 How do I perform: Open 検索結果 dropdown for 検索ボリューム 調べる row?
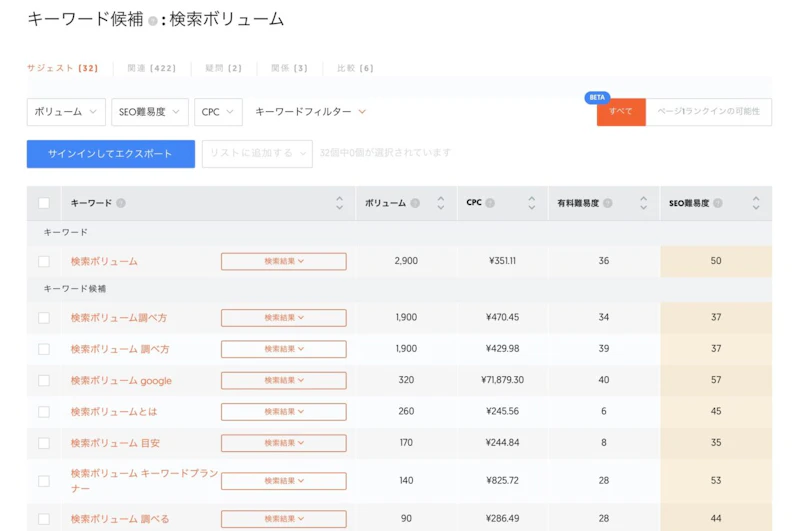pyautogui.click(x=284, y=519)
